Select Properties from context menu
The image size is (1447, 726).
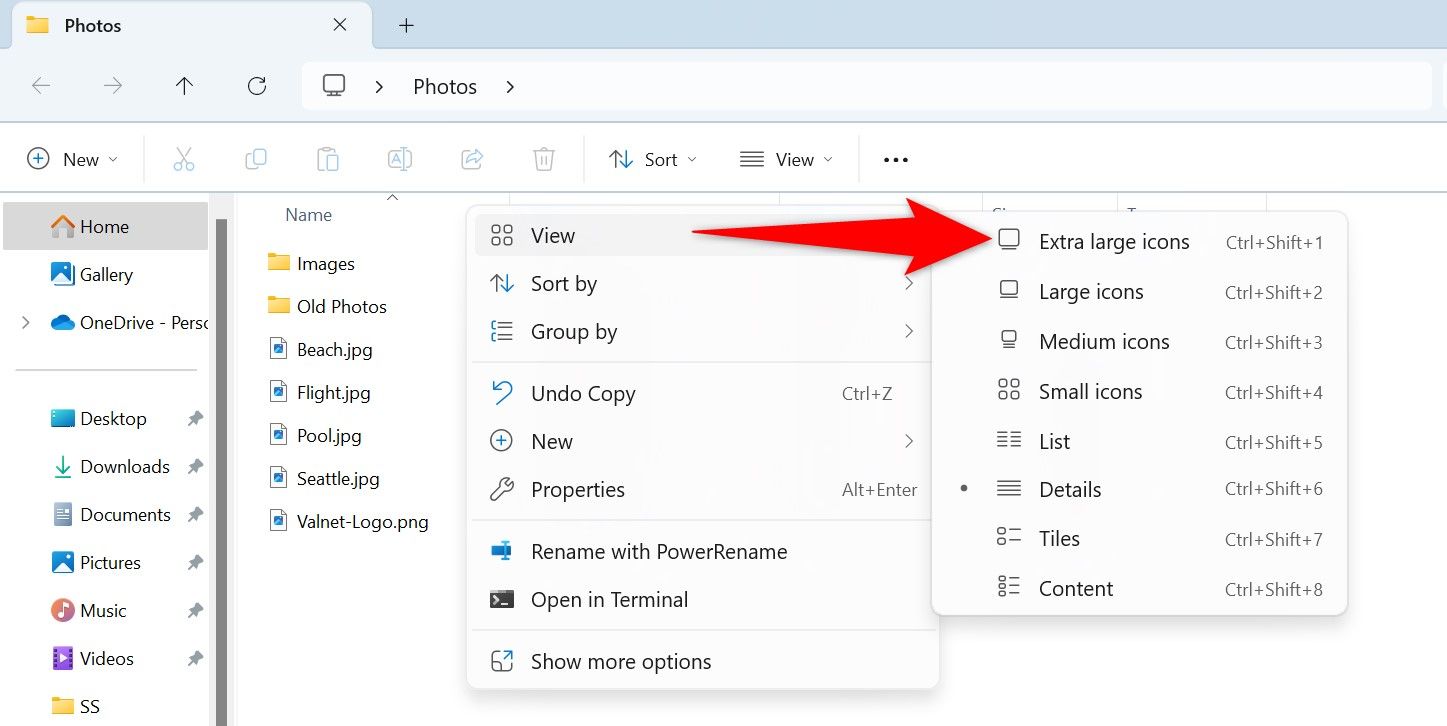tap(577, 490)
